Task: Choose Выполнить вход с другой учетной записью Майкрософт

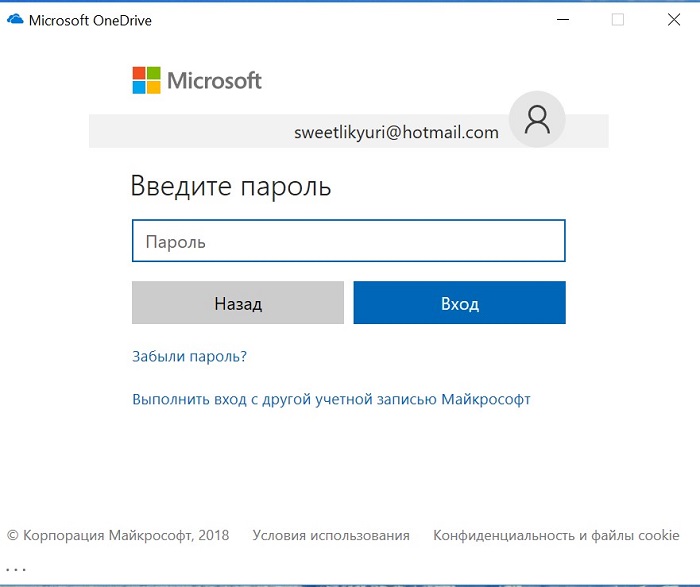Action: coord(331,399)
